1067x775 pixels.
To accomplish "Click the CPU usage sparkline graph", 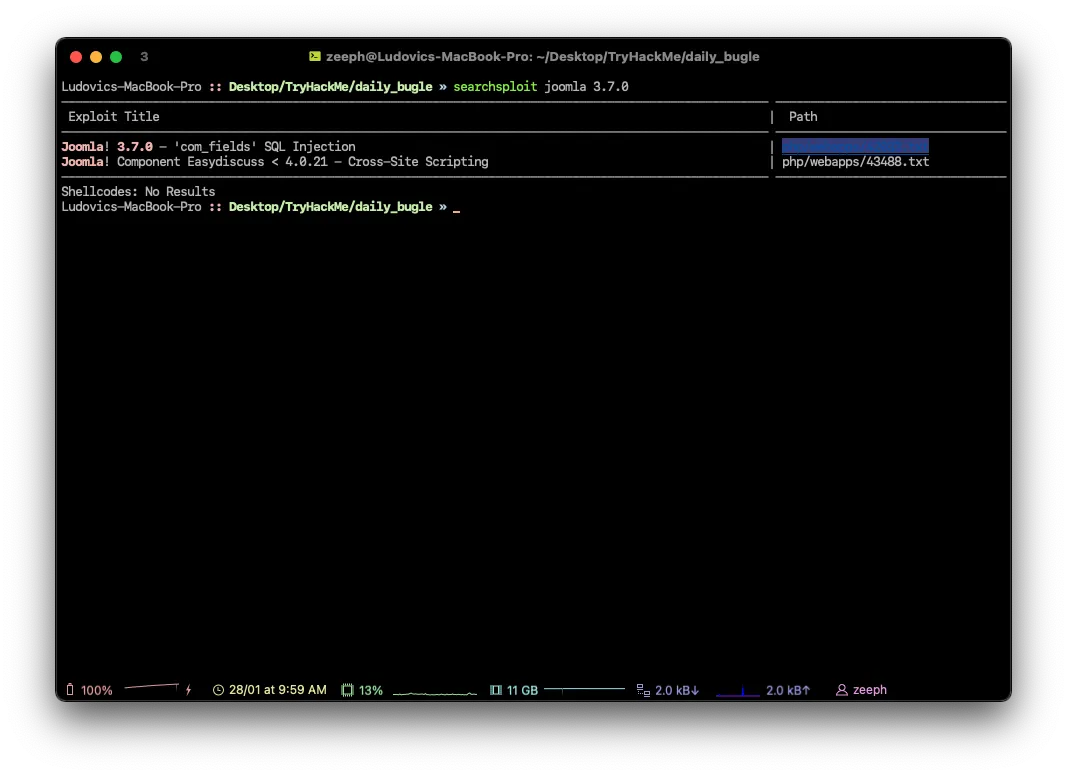I will tap(434, 691).
